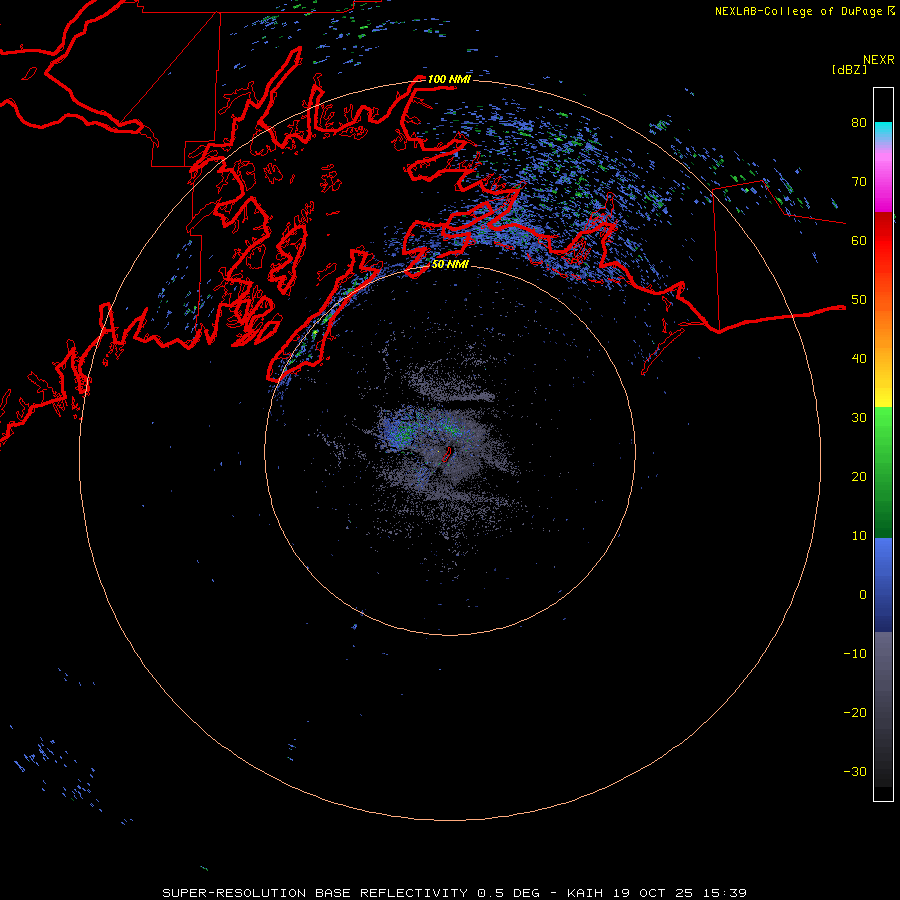Click the 100 NMI range ring label
900x900 pixels.
click(x=449, y=79)
